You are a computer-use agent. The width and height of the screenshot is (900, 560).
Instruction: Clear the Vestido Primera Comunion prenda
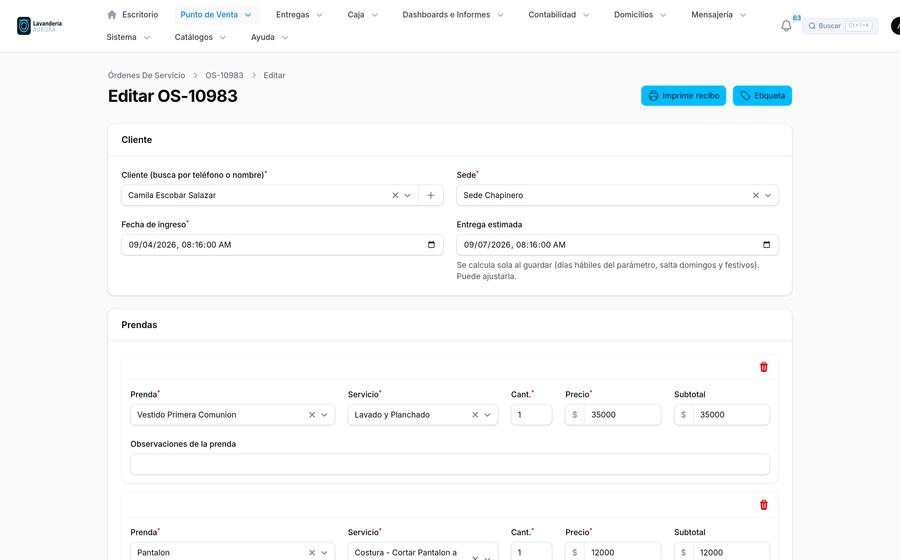click(312, 414)
